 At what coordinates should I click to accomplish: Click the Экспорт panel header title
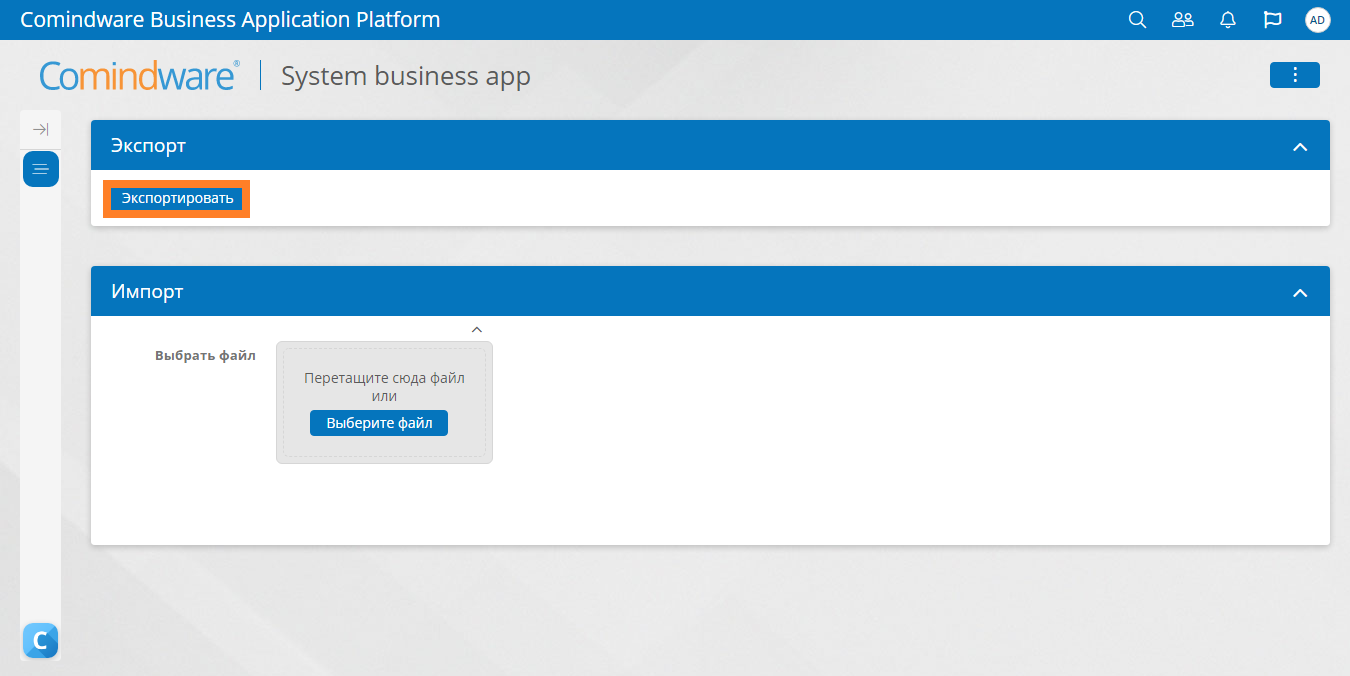(x=148, y=146)
